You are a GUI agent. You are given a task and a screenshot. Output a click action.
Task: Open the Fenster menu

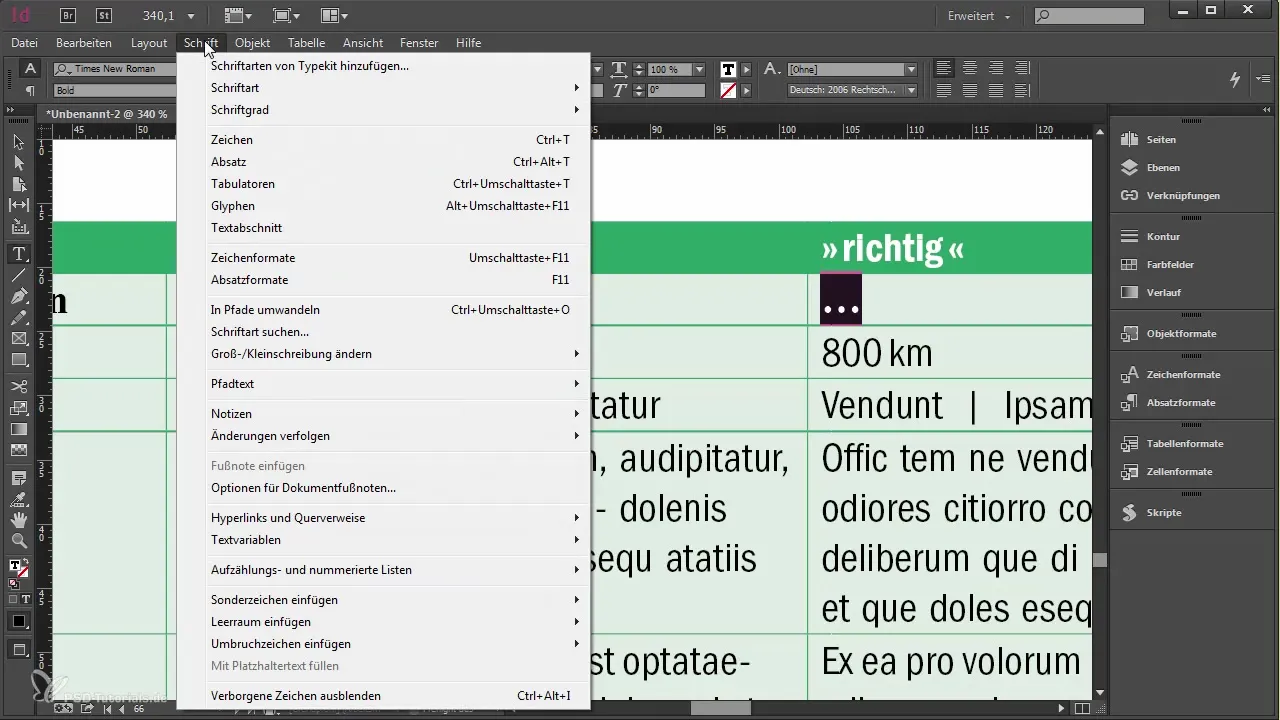click(419, 43)
